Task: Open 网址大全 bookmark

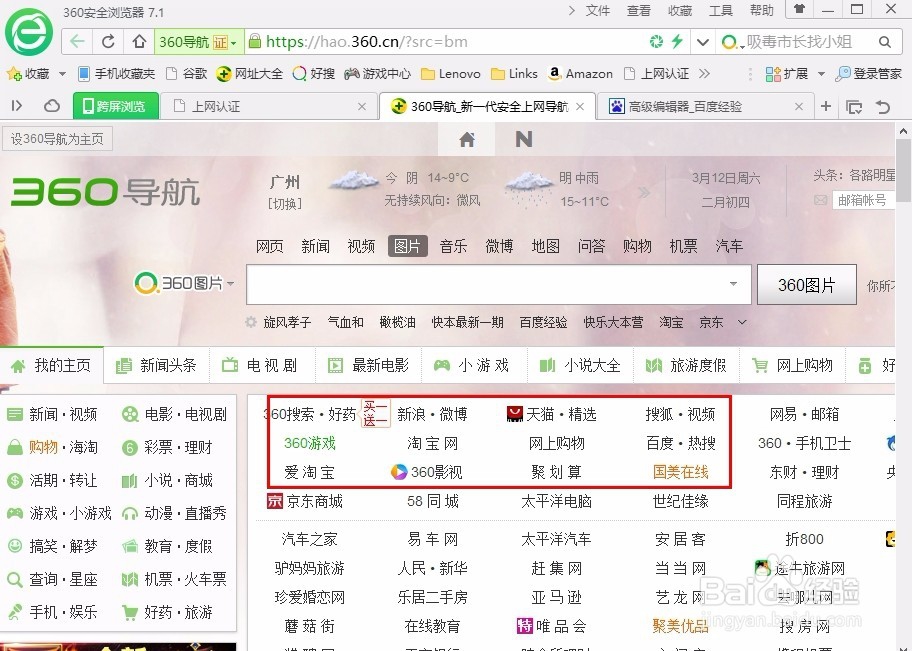Action: point(250,74)
